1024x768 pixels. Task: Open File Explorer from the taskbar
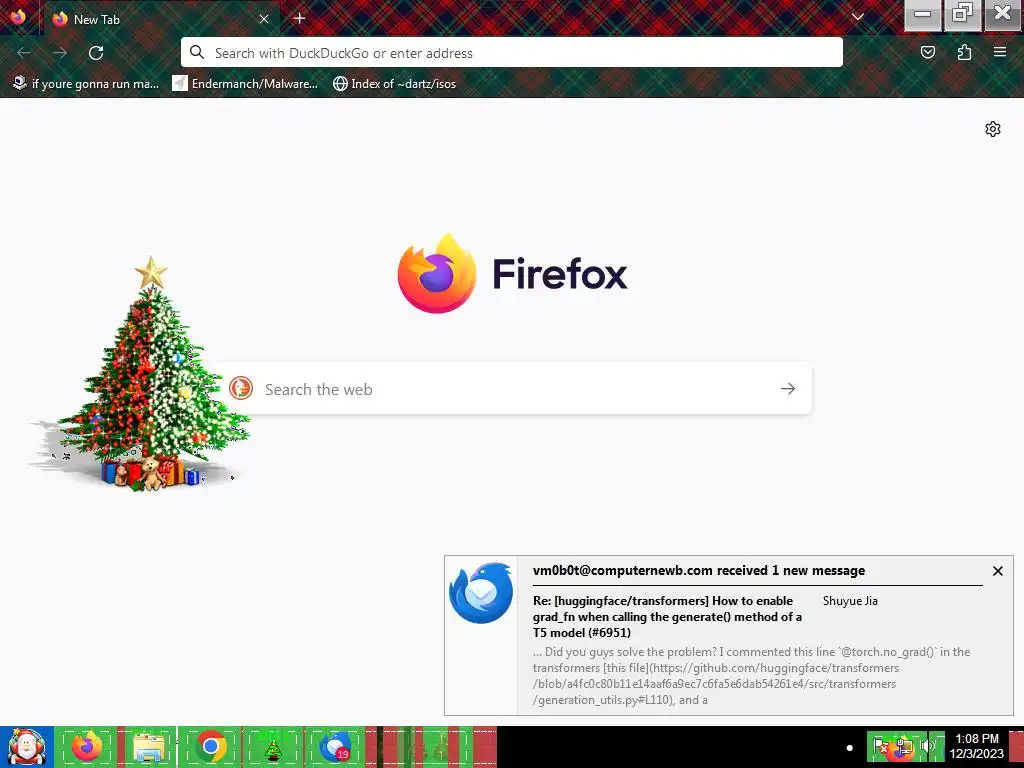(149, 746)
